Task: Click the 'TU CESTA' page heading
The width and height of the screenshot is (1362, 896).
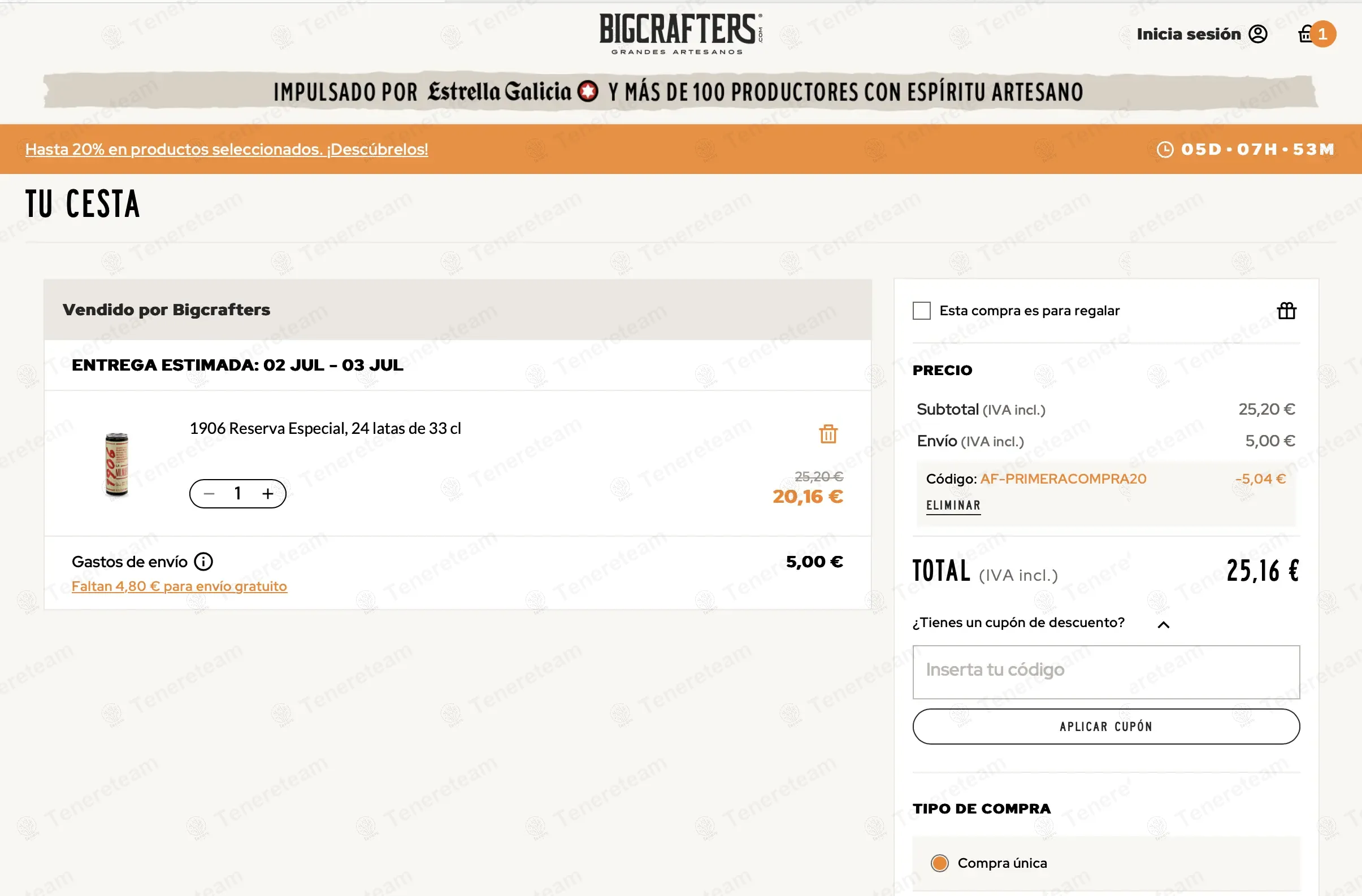Action: (x=83, y=204)
